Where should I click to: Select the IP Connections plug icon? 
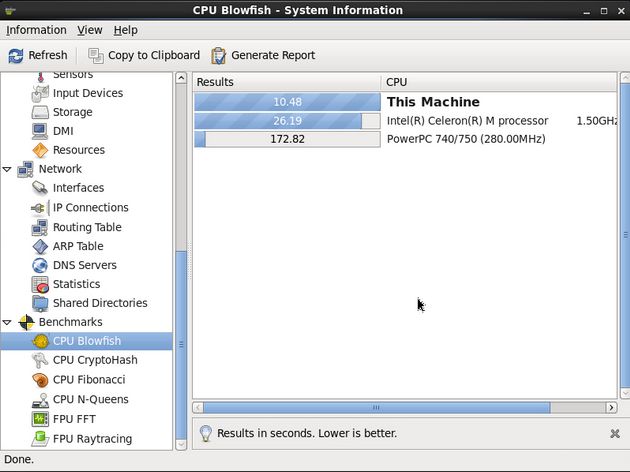[x=40, y=208]
